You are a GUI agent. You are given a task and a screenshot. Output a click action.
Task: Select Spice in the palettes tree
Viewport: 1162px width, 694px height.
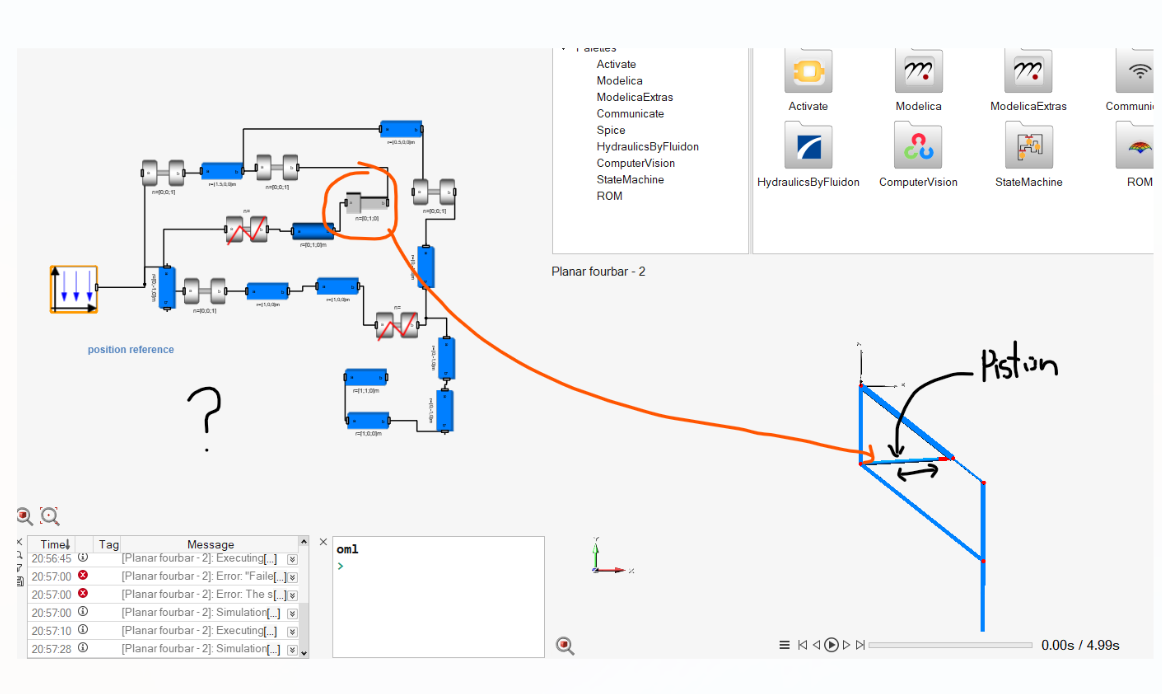pyautogui.click(x=611, y=130)
